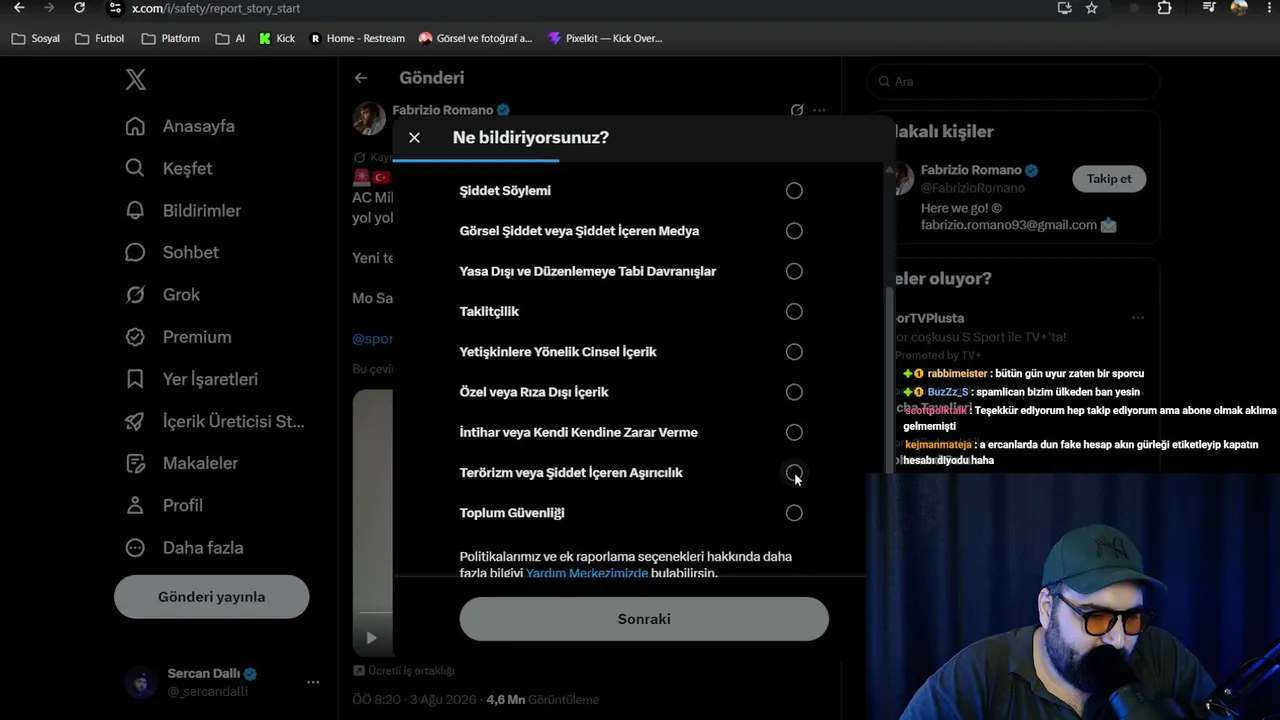Click the report dialog scrollbar
The image size is (1280, 720).
tap(889, 380)
